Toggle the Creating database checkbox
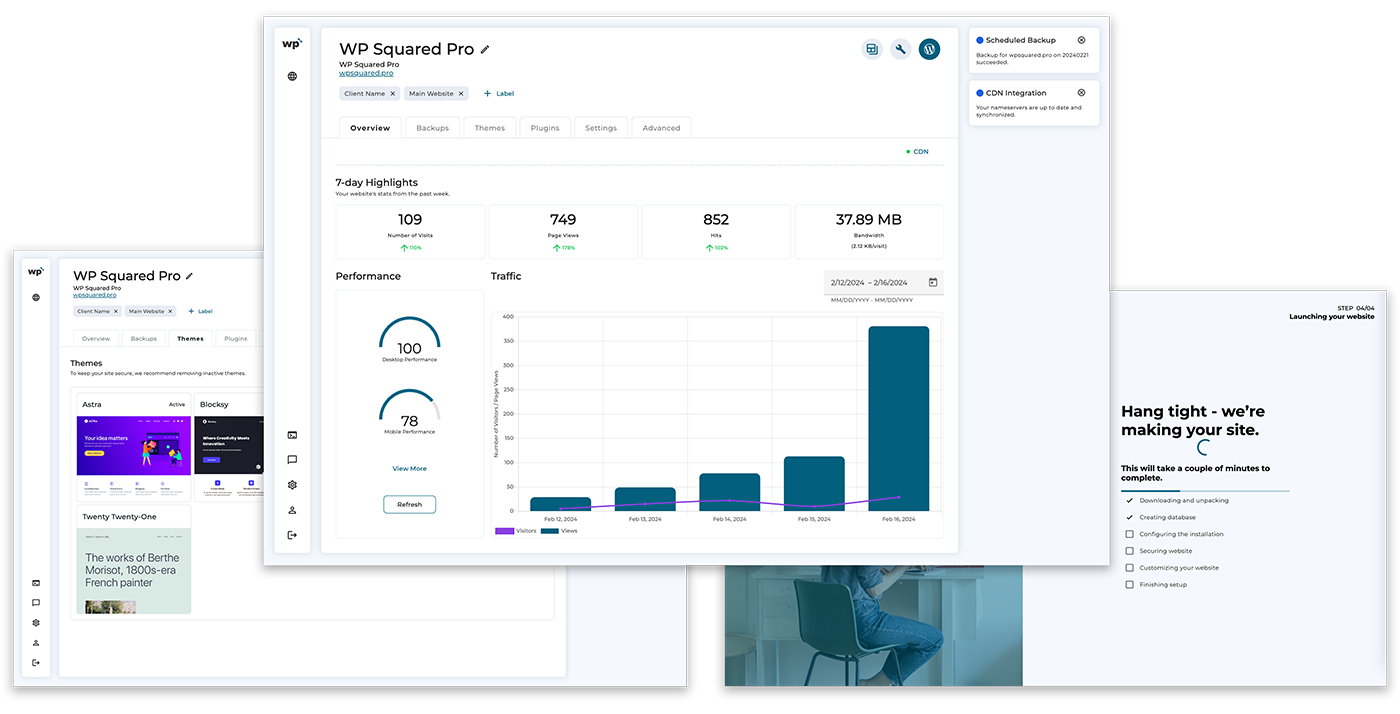1400x714 pixels. coord(1130,517)
